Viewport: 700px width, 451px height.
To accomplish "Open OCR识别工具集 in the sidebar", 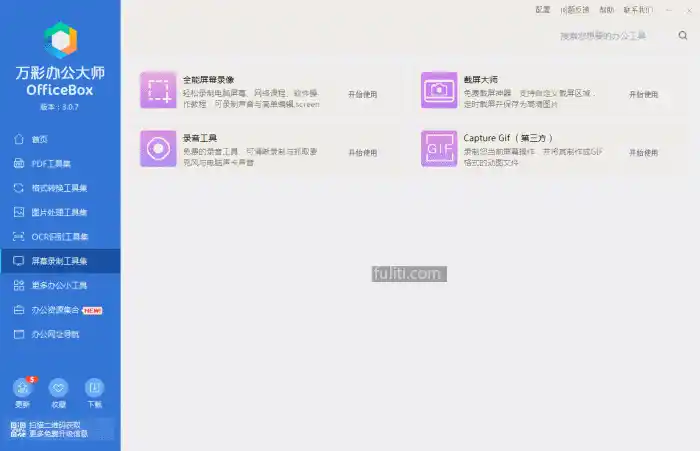I will click(x=60, y=237).
